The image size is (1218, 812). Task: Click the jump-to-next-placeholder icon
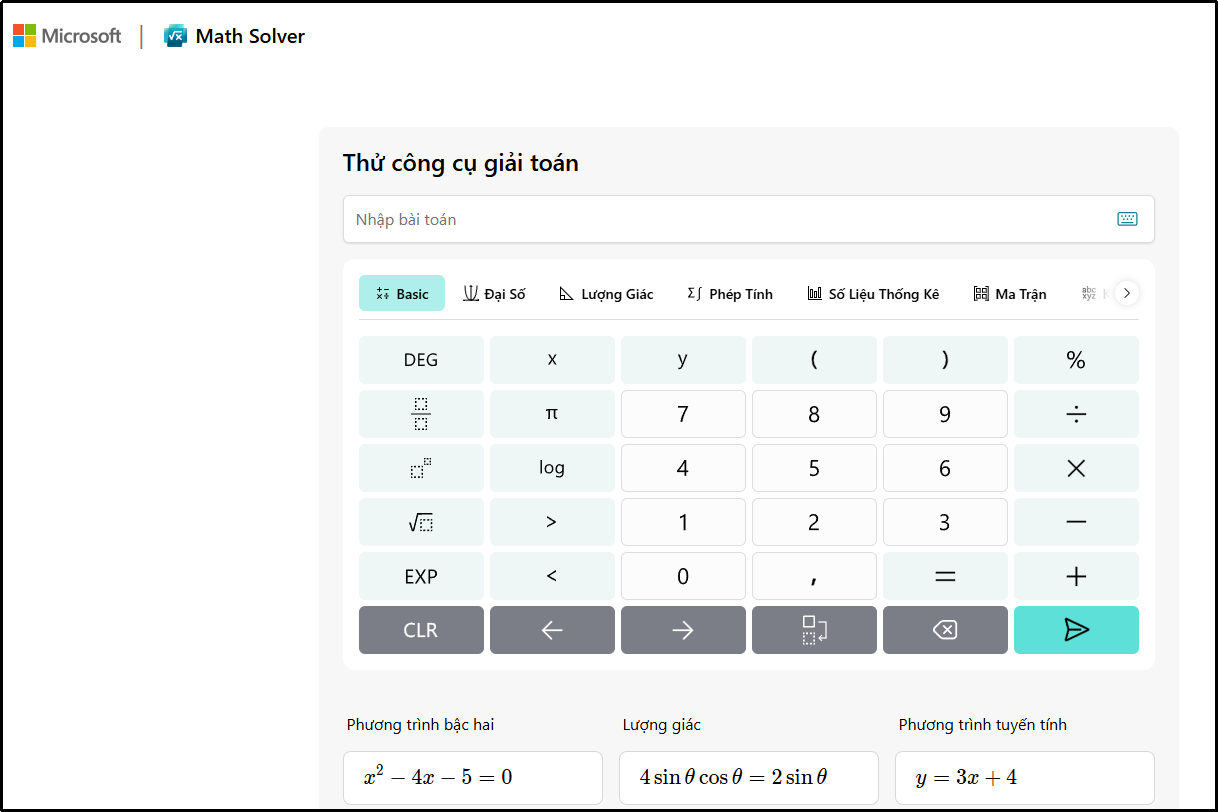[x=814, y=630]
